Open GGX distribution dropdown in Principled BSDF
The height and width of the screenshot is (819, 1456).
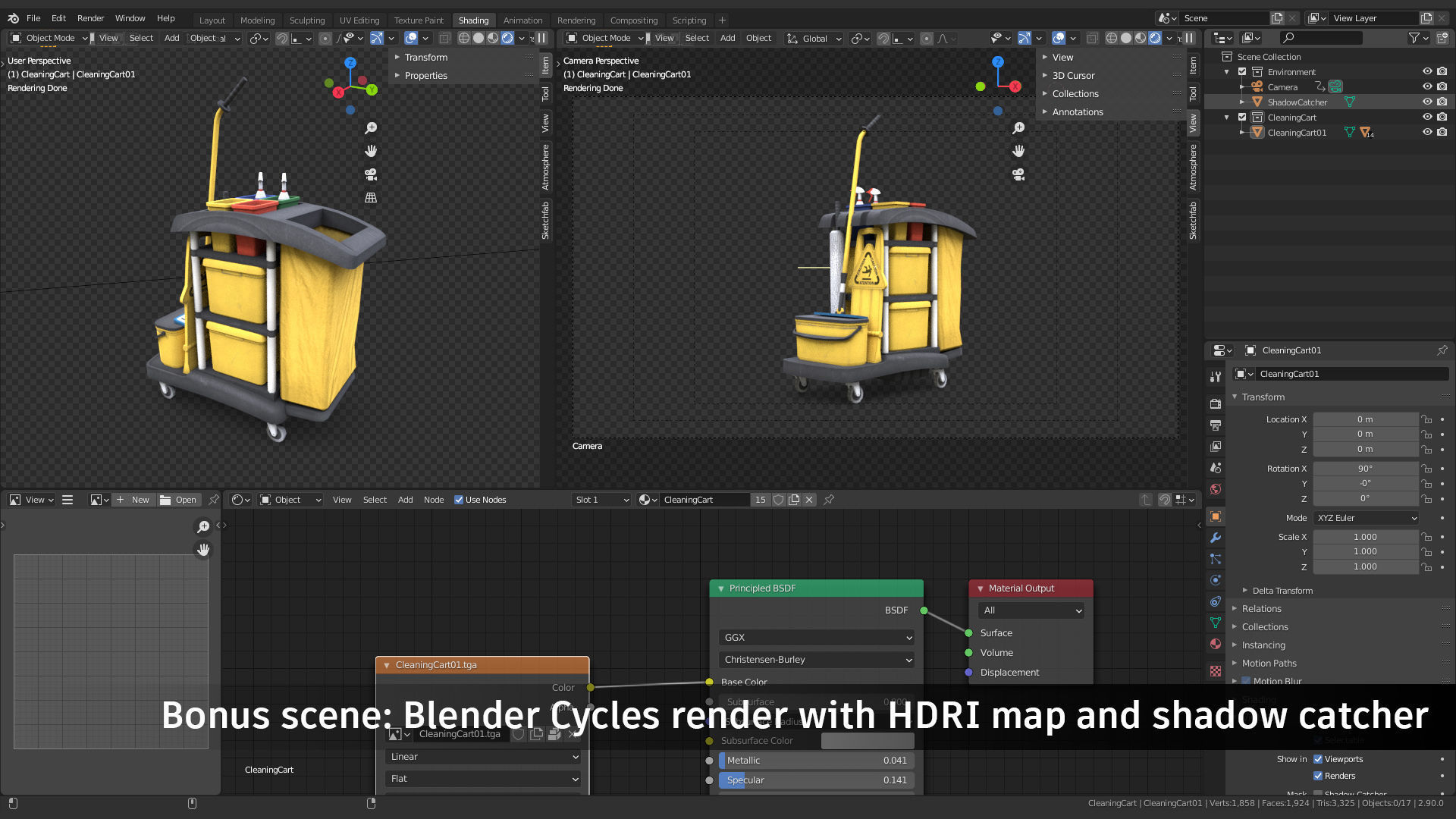(817, 638)
